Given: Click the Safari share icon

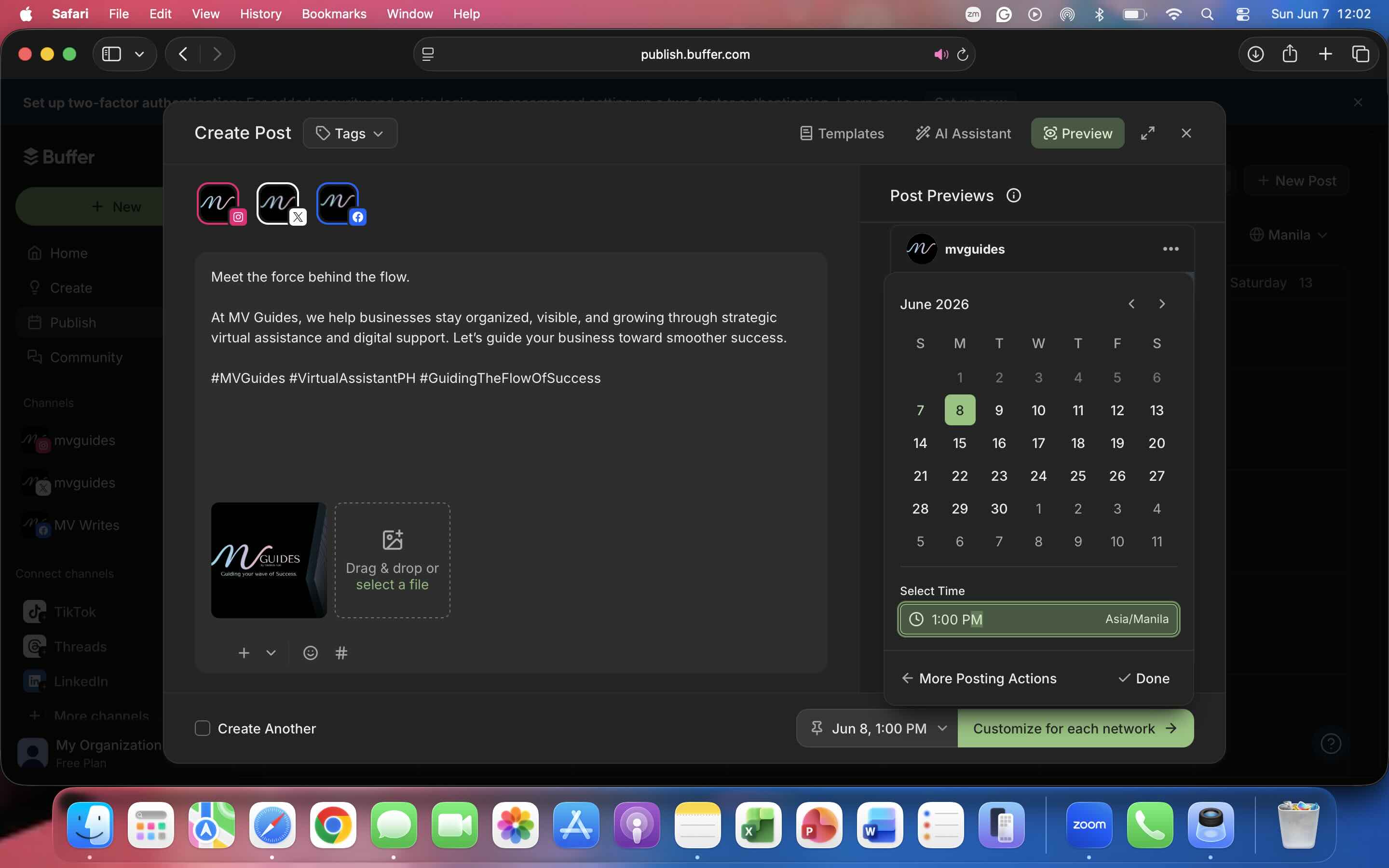Looking at the screenshot, I should pyautogui.click(x=1290, y=54).
